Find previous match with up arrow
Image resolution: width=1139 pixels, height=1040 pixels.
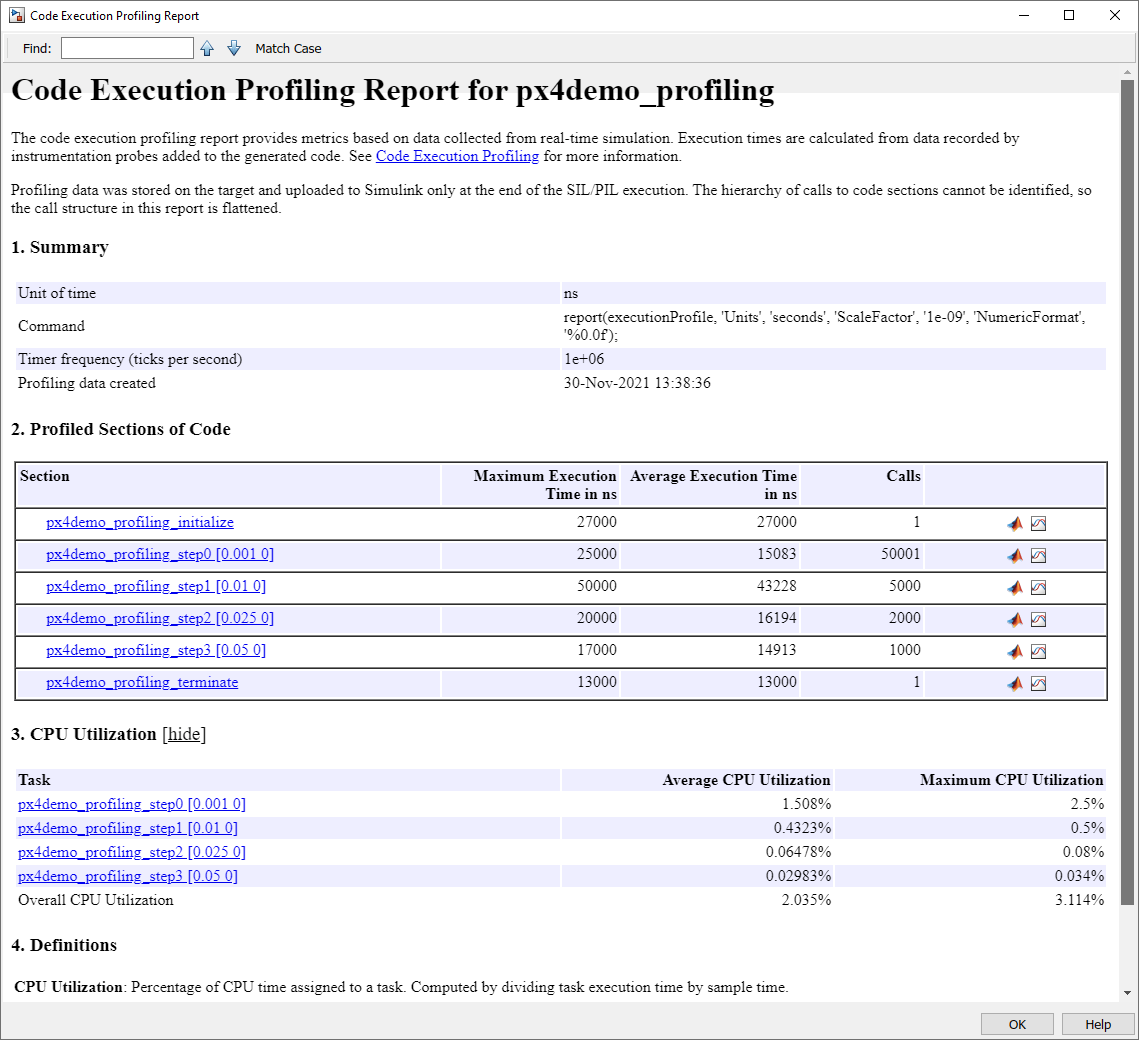click(207, 49)
